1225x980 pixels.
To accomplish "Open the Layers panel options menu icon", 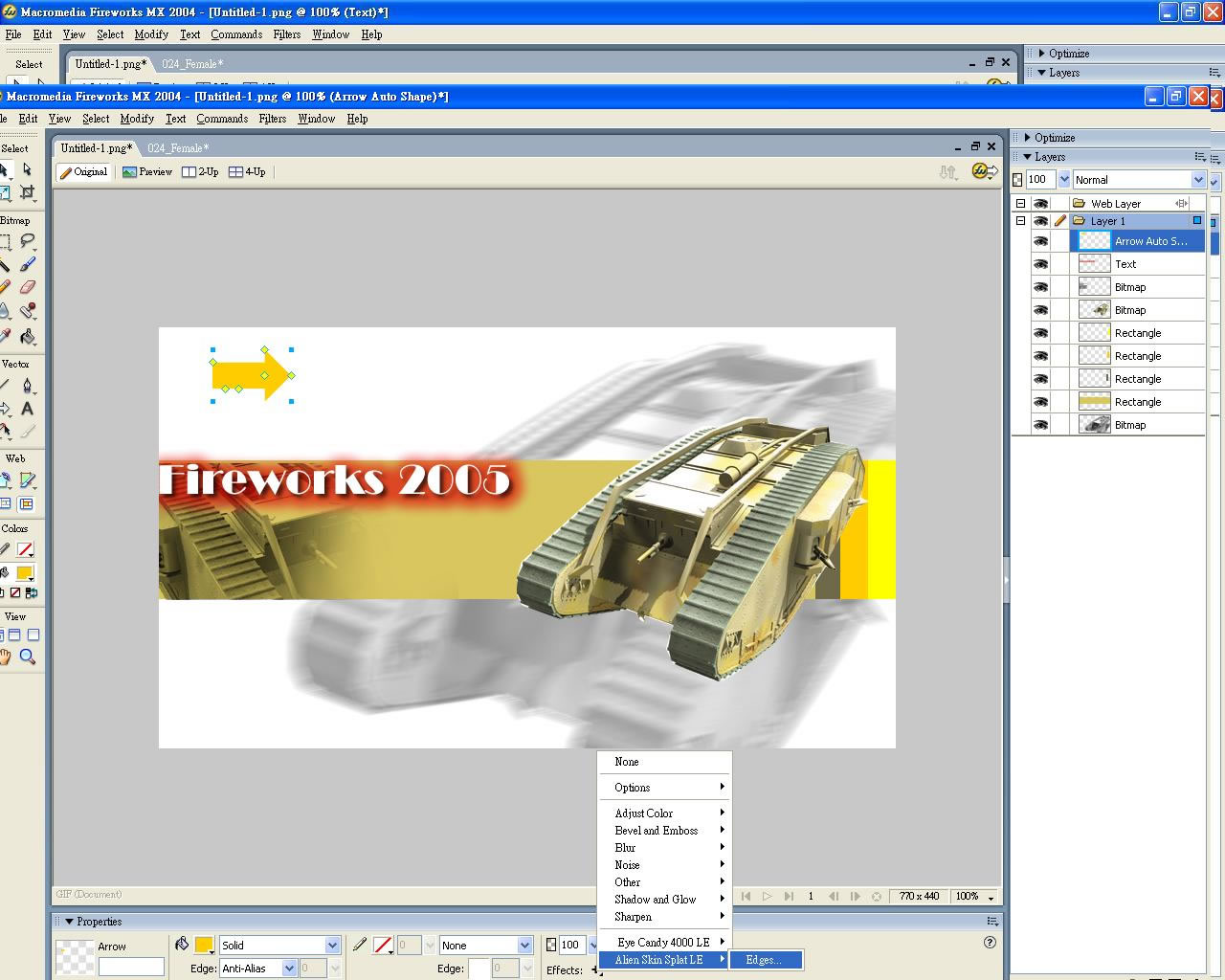I will [1200, 157].
